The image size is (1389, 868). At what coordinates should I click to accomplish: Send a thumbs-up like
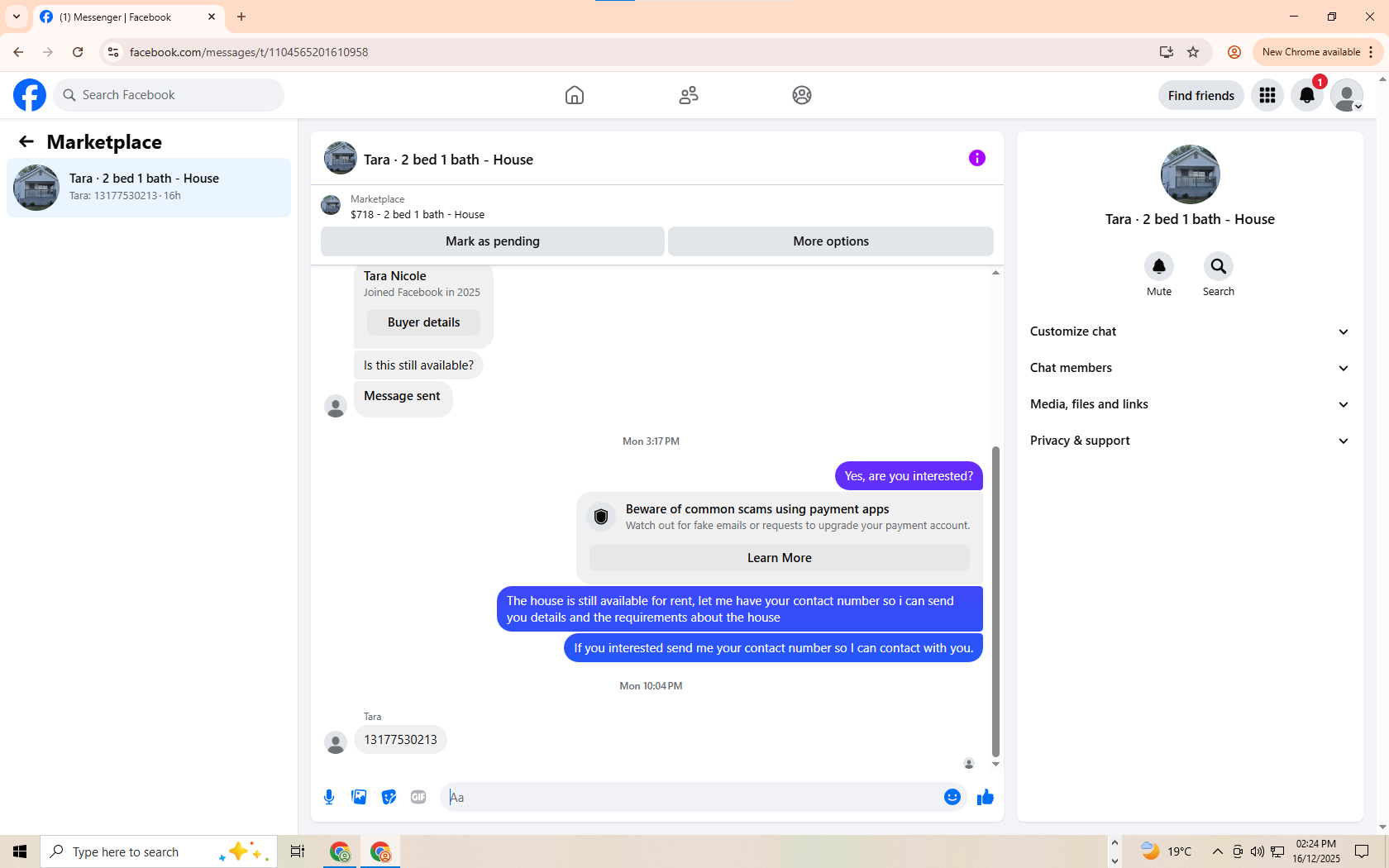point(986,797)
